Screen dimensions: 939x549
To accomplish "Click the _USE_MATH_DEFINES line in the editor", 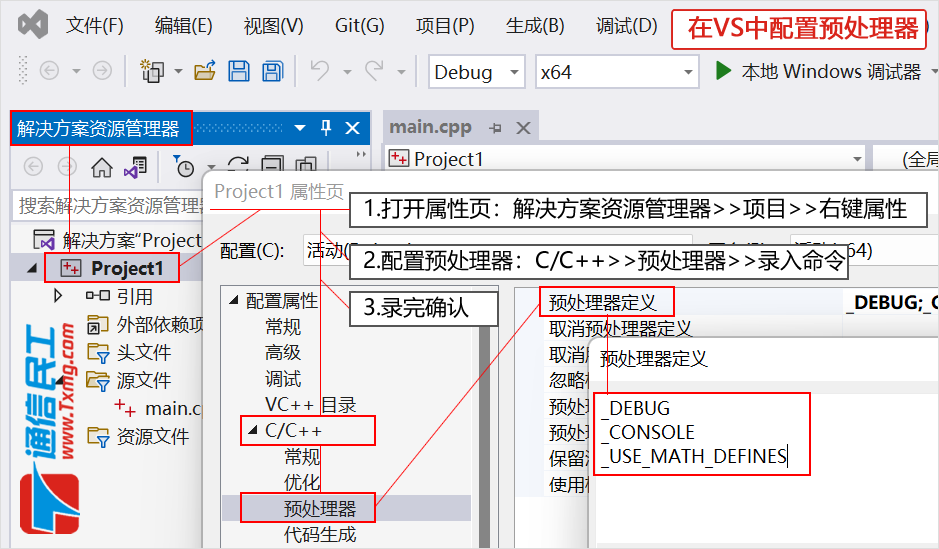I will [x=695, y=456].
